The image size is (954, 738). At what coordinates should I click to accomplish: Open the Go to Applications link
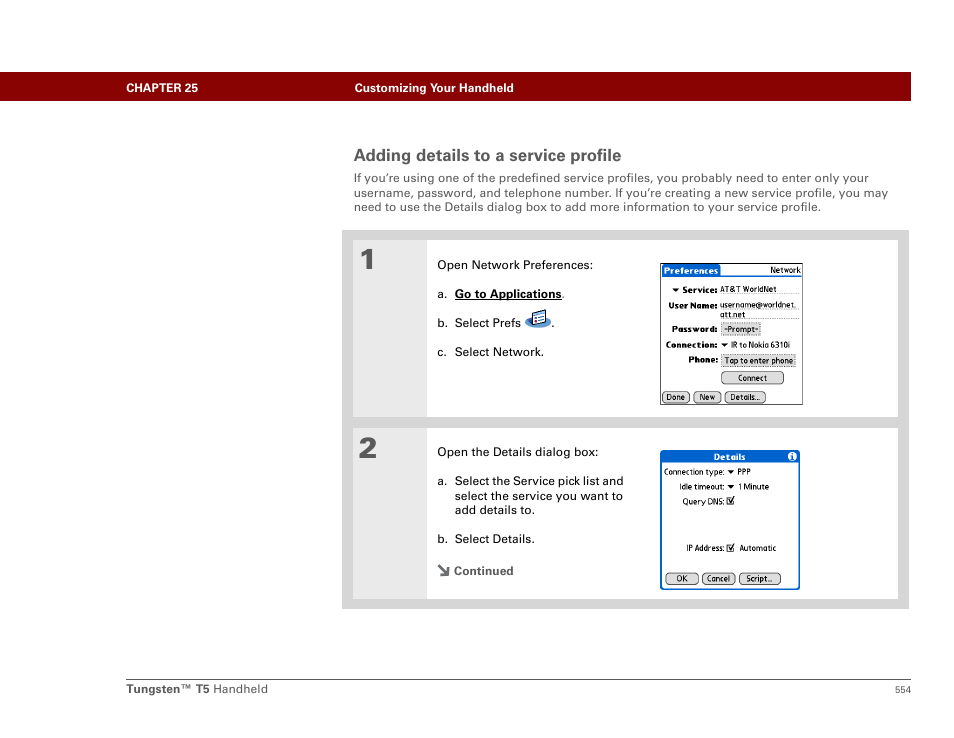508,294
